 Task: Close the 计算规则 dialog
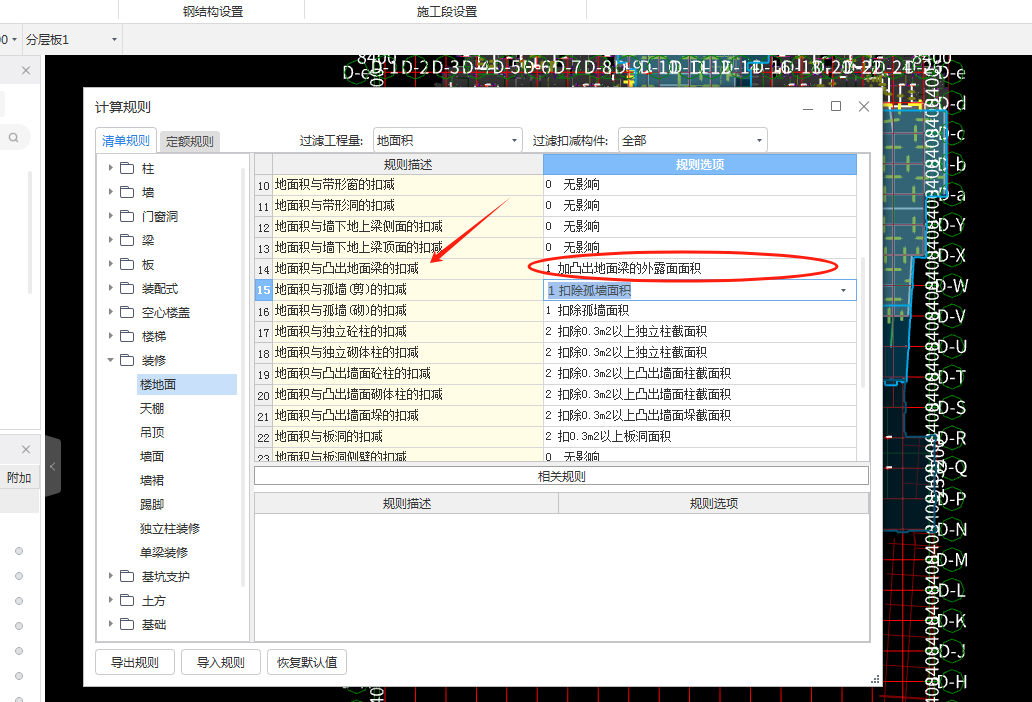[x=864, y=107]
